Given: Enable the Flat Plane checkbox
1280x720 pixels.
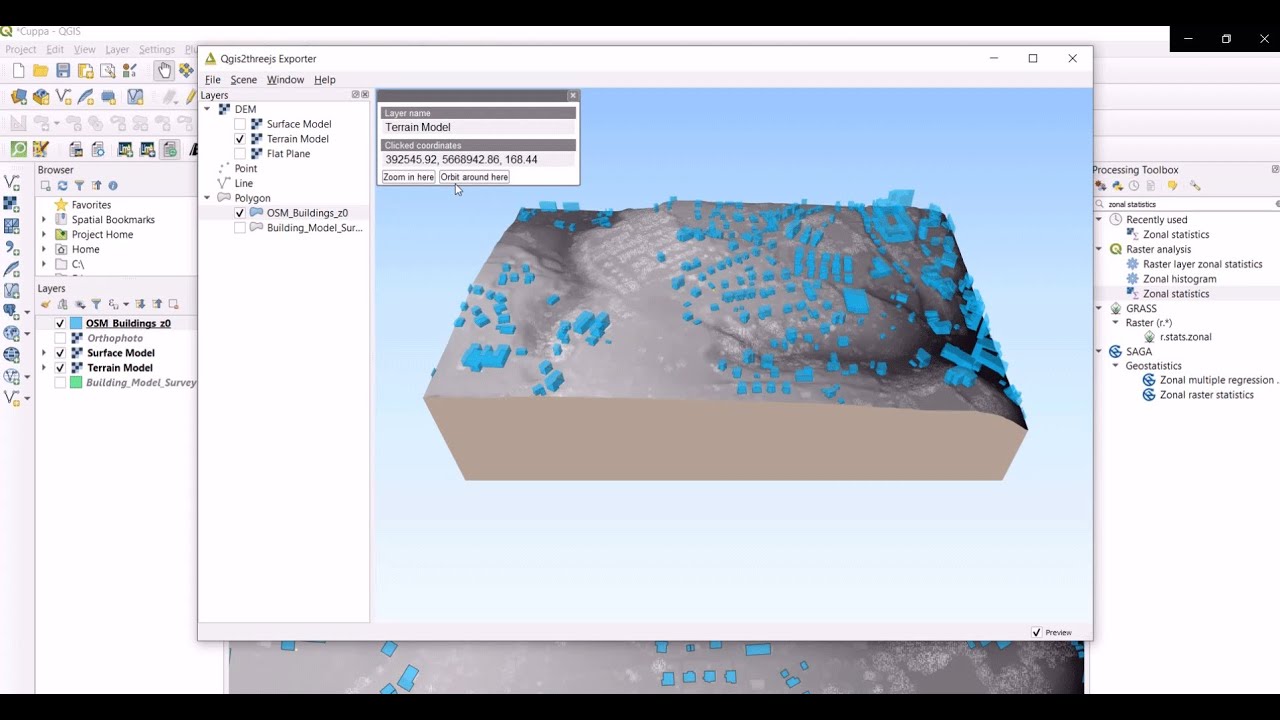Looking at the screenshot, I should click(240, 154).
